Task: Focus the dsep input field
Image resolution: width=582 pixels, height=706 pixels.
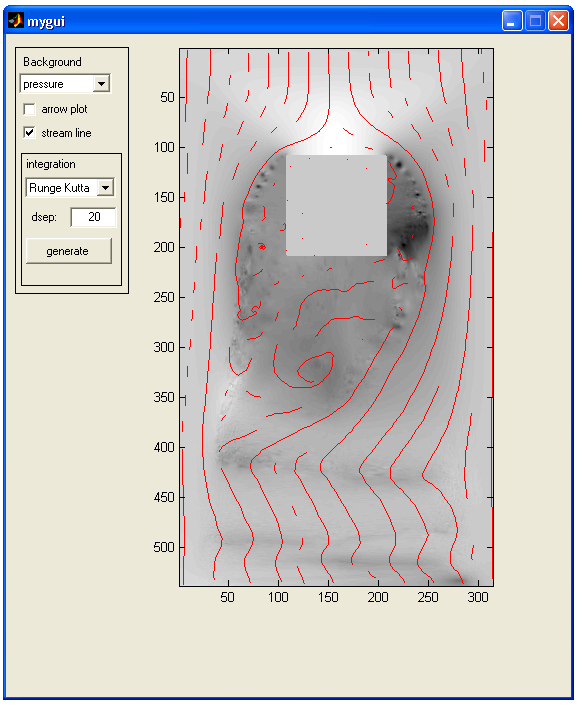Action: [x=94, y=217]
